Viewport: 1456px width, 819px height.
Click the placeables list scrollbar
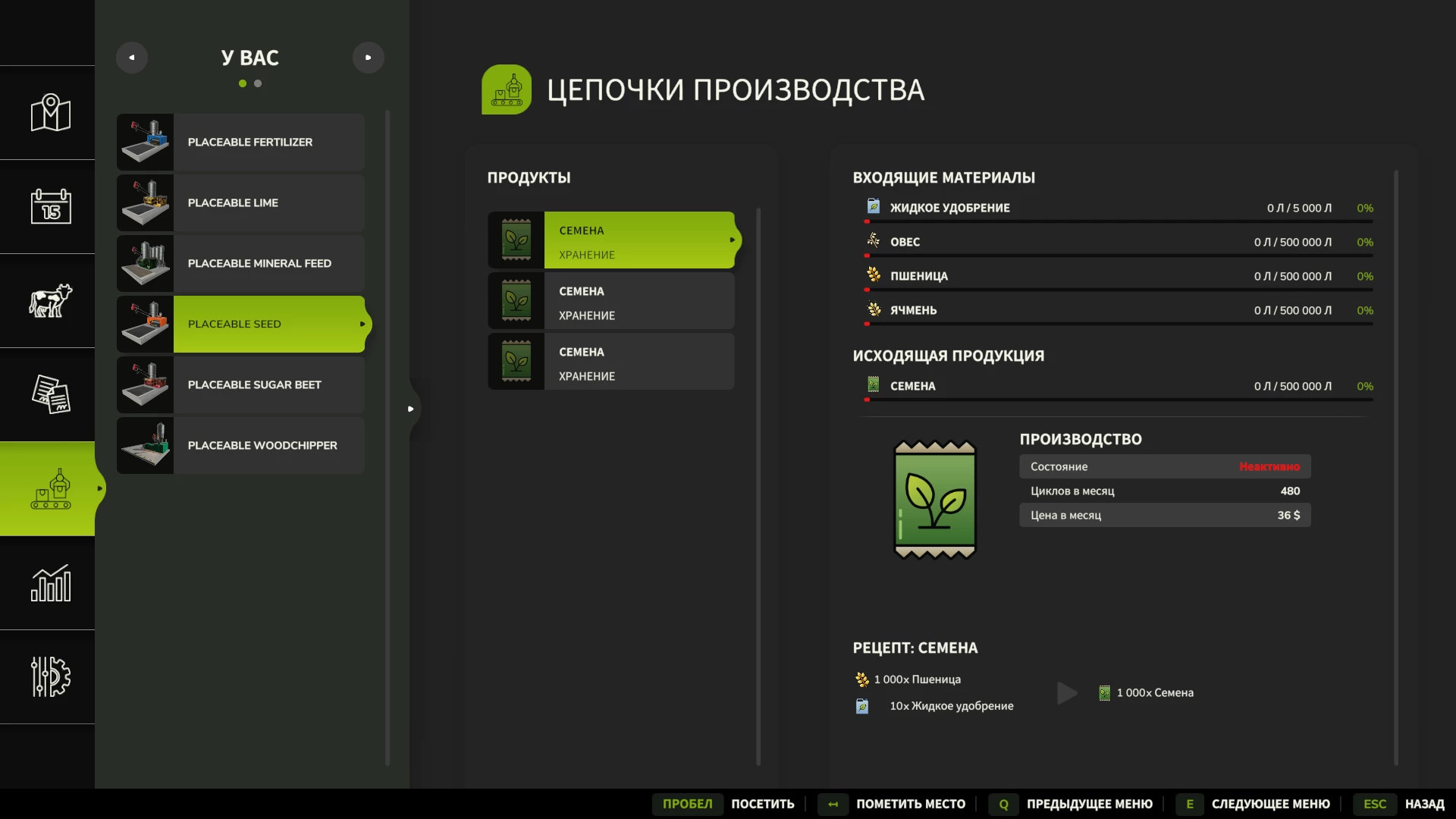[x=388, y=438]
